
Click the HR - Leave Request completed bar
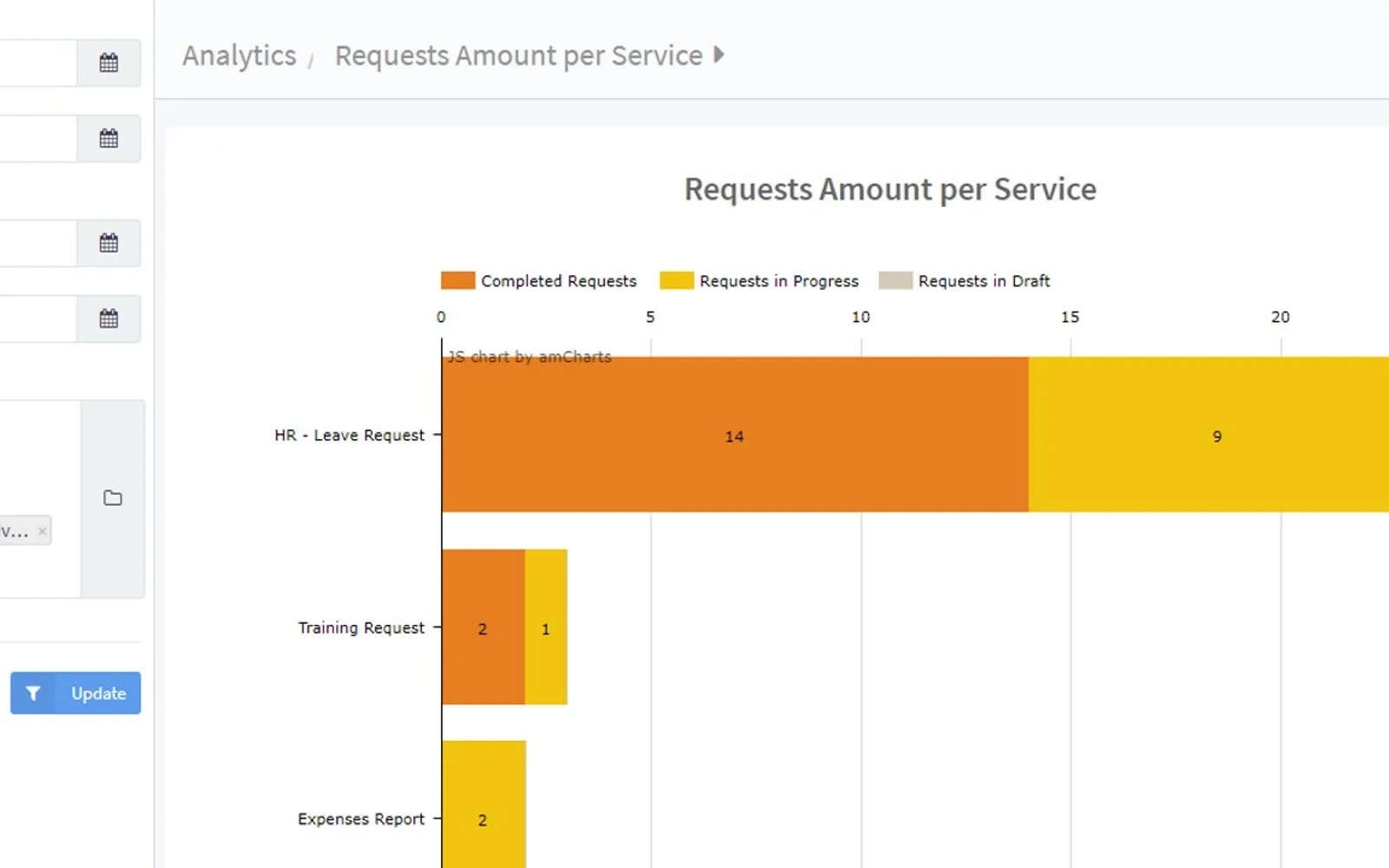point(735,434)
